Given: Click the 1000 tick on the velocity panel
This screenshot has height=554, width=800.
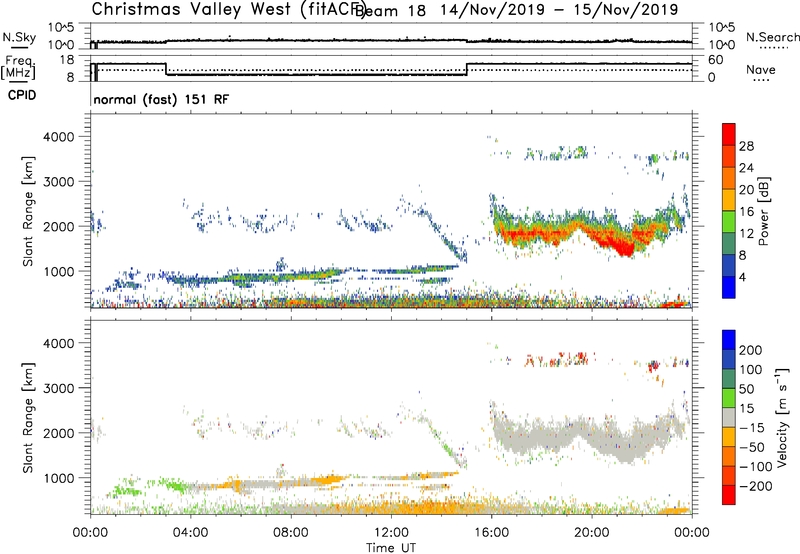Looking at the screenshot, I should pyautogui.click(x=60, y=478).
